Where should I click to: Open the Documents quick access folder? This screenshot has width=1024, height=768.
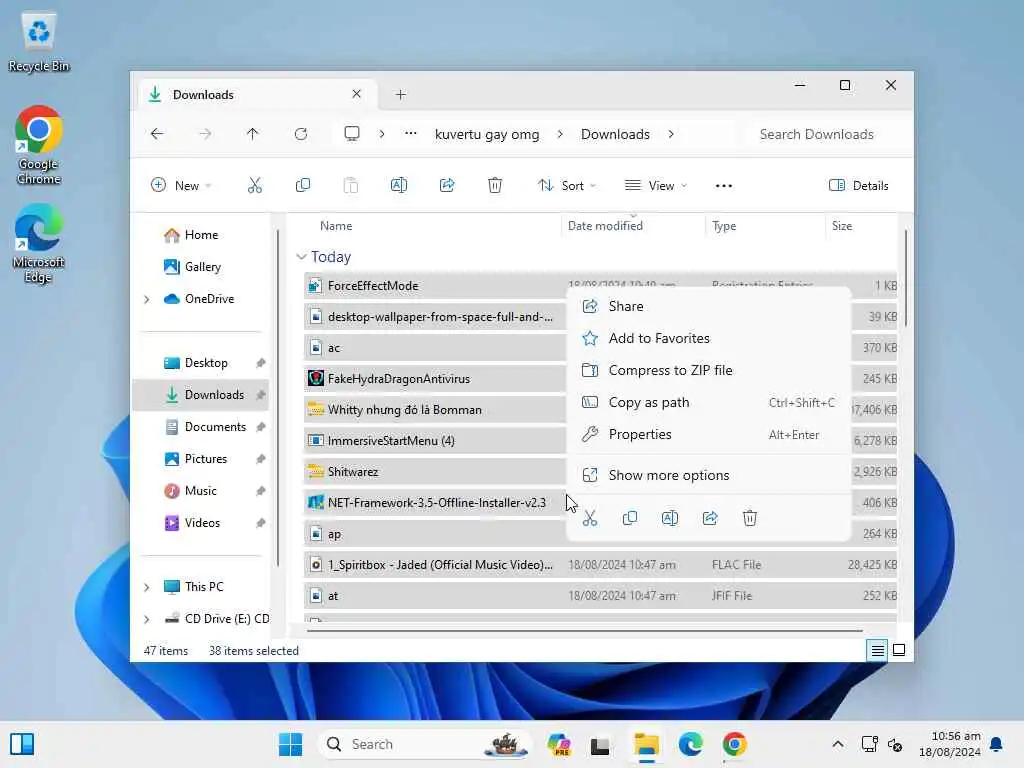pos(201,427)
